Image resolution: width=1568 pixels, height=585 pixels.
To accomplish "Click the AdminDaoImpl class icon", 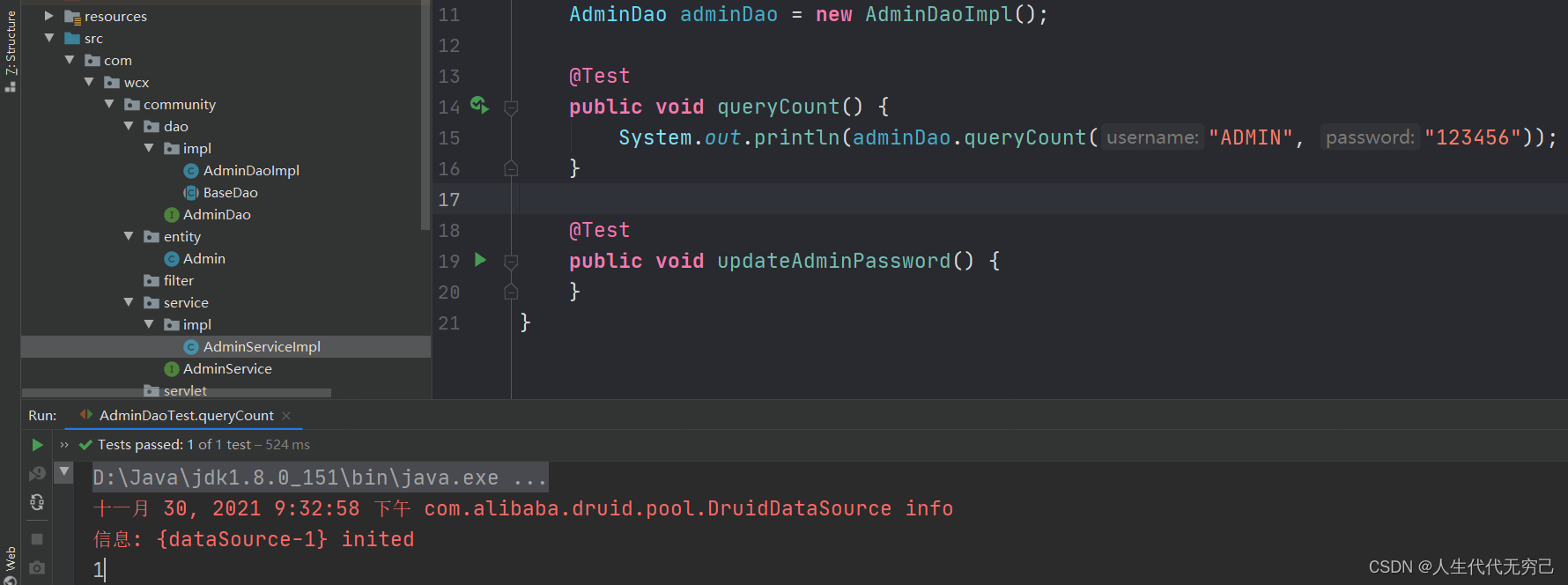I will pyautogui.click(x=191, y=171).
